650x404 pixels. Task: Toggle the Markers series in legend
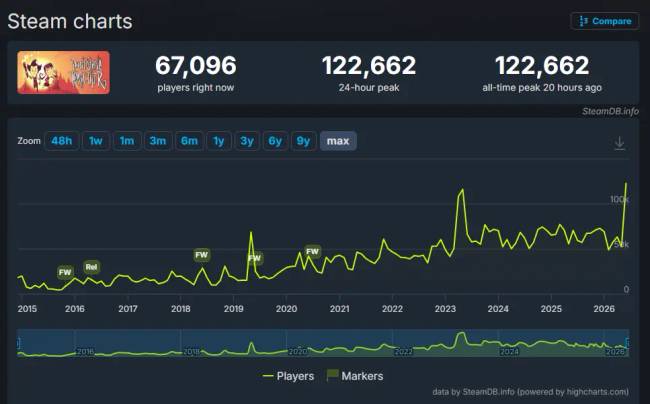pos(355,376)
